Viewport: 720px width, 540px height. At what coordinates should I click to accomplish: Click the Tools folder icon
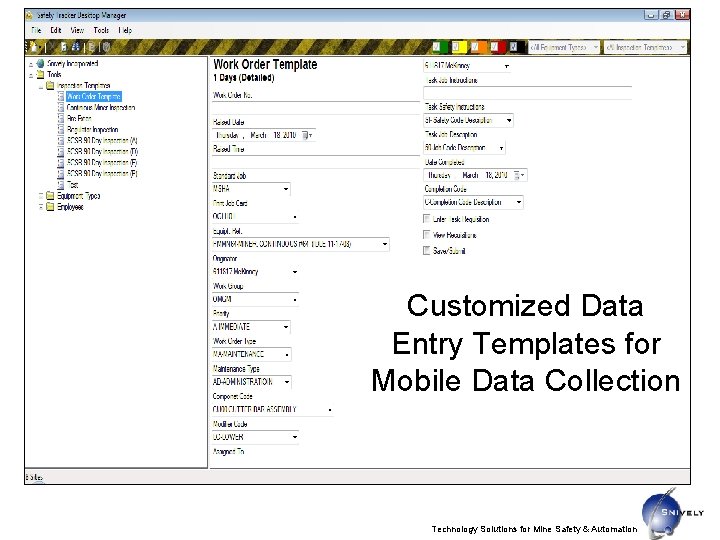40,74
